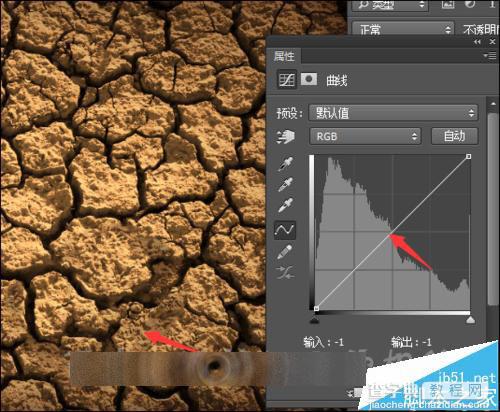Switch to the 属性 tab
The image size is (500, 412).
[284, 56]
